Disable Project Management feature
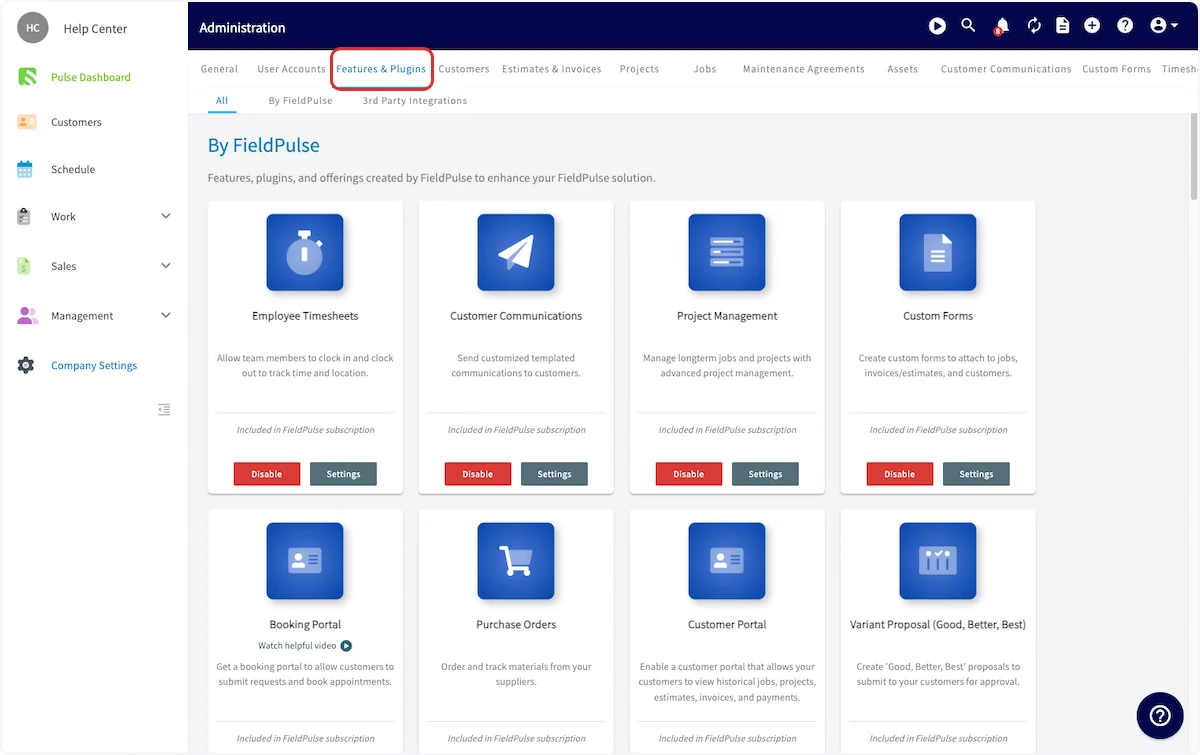The image size is (1200, 755). (x=689, y=474)
